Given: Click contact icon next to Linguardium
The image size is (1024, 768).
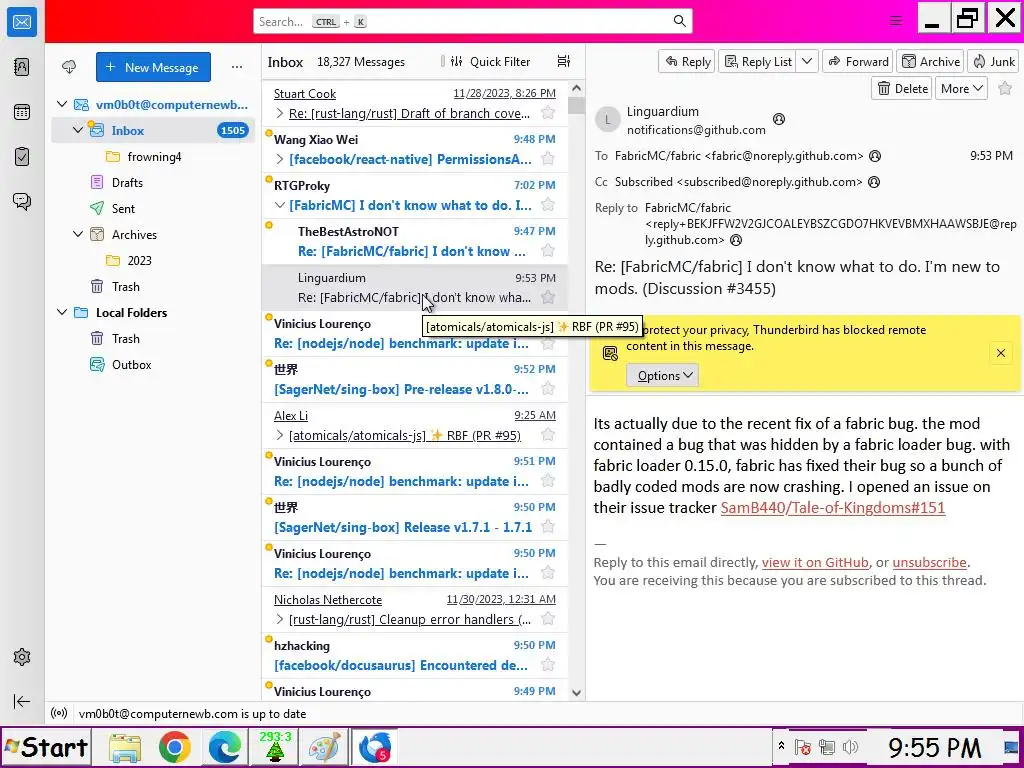Looking at the screenshot, I should coord(778,119).
